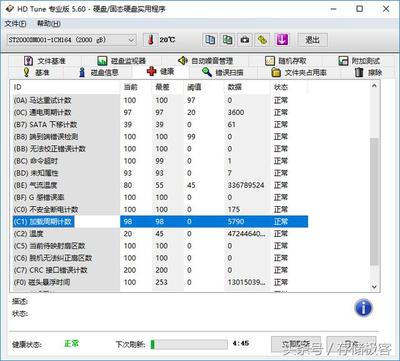Click the copy text to clipboard icon
Image resolution: width=400 pixels, height=361 pixels.
210,40
